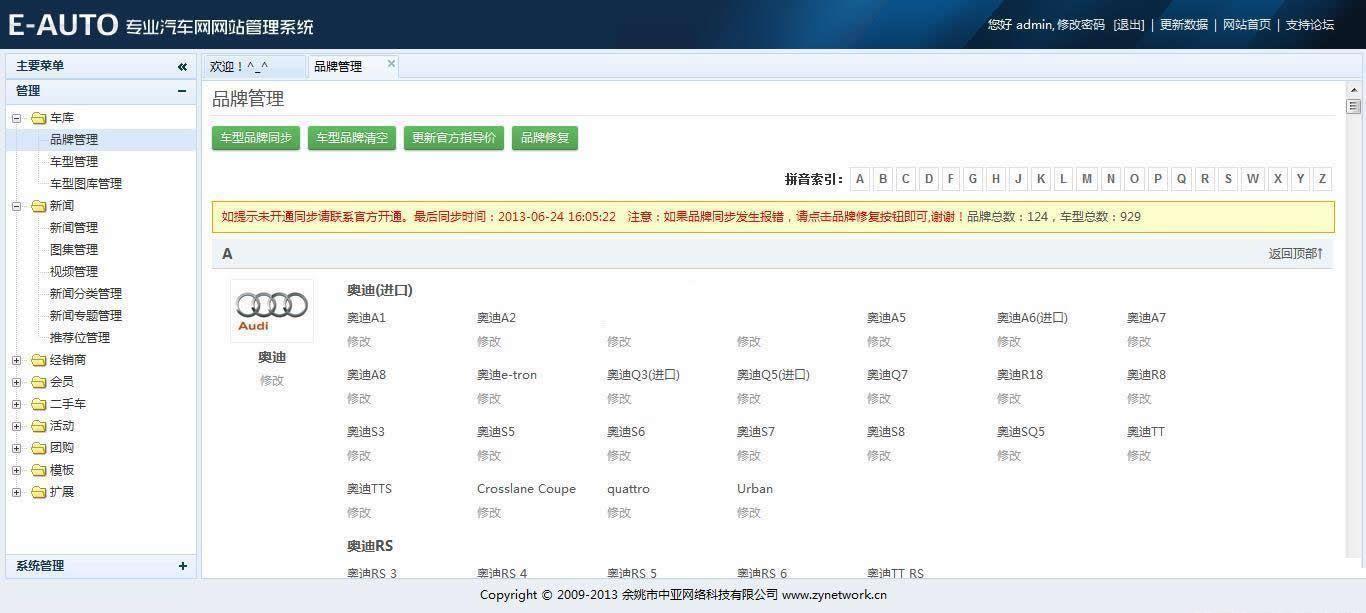
Task: Click 修改 under 奥迪Q7
Action: (x=879, y=399)
